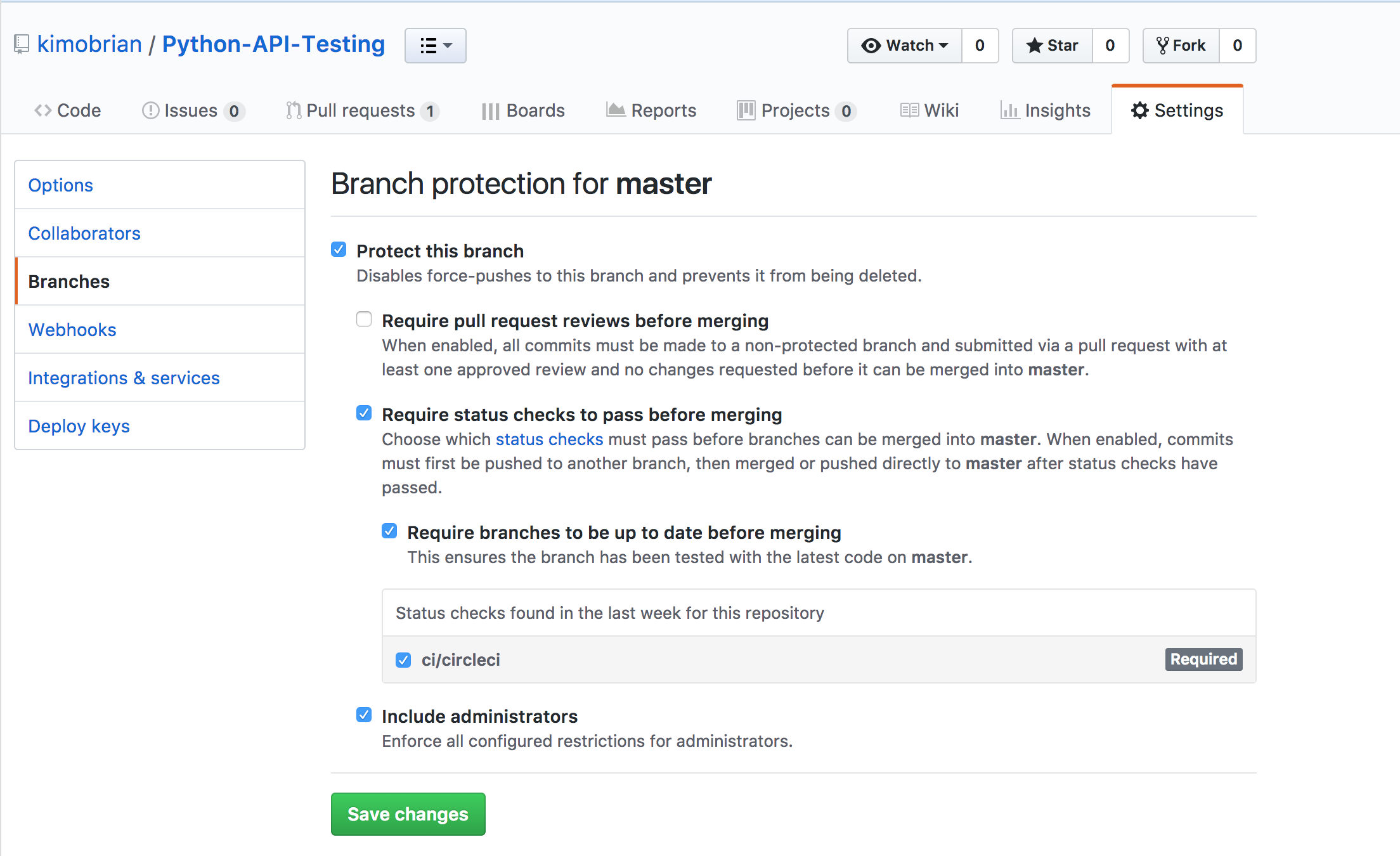Click the Save changes button
This screenshot has width=1400, height=856.
(x=408, y=814)
